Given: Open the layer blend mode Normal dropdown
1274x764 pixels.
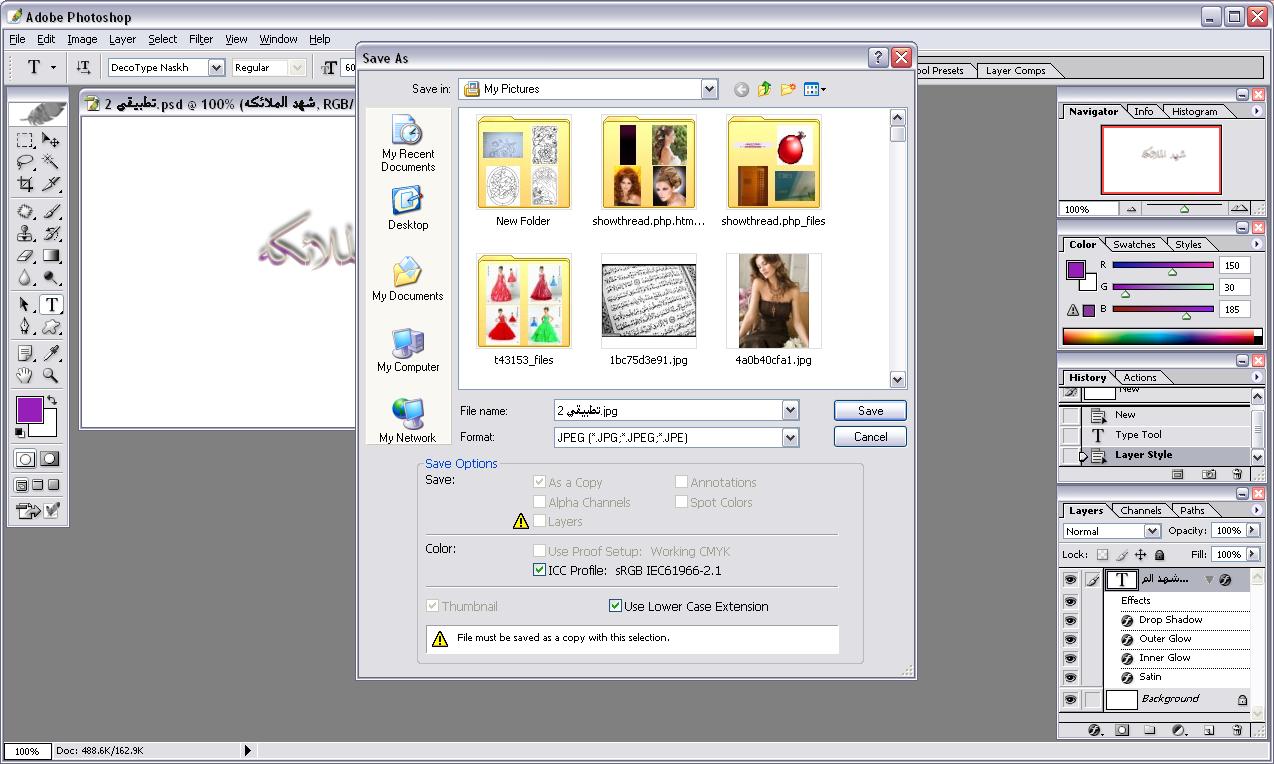Looking at the screenshot, I should tap(1152, 531).
